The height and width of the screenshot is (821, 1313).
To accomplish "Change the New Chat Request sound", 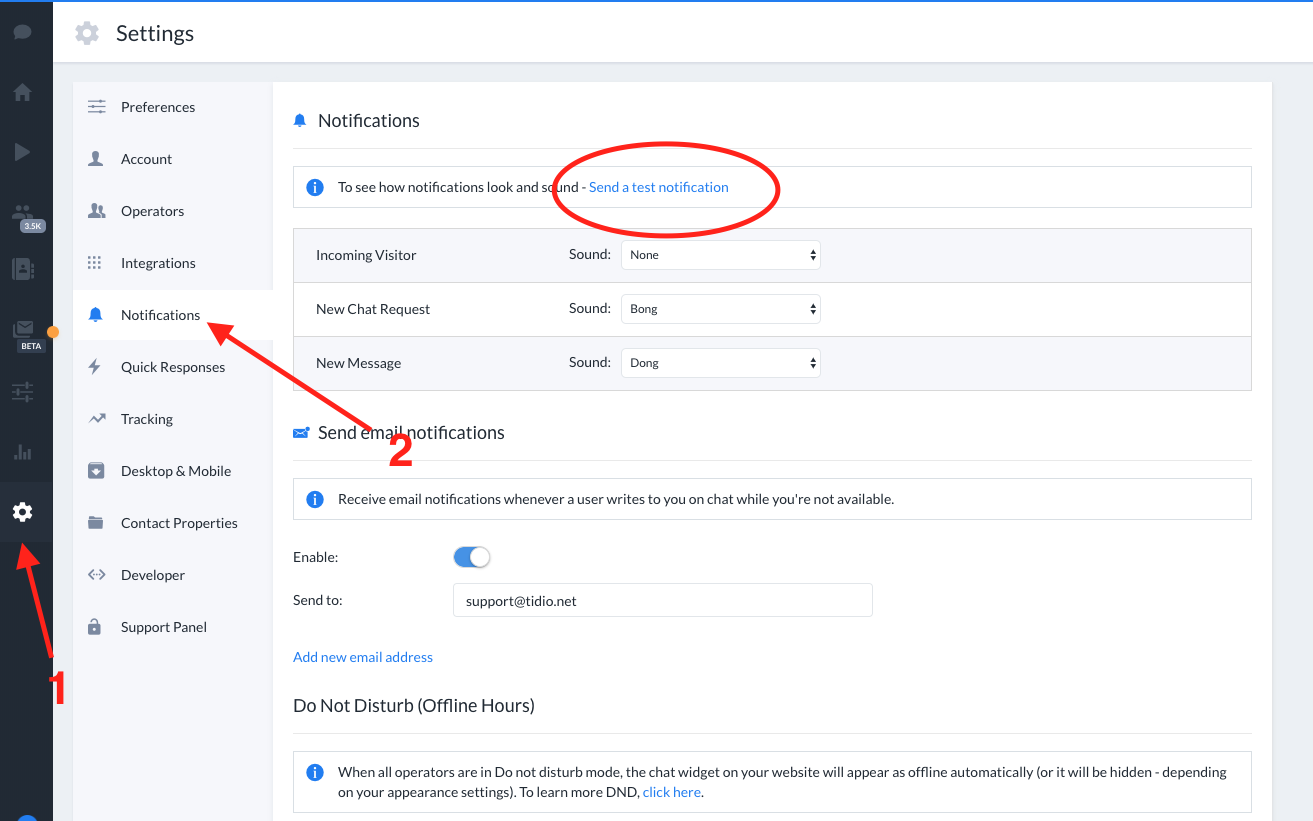I will [x=720, y=308].
